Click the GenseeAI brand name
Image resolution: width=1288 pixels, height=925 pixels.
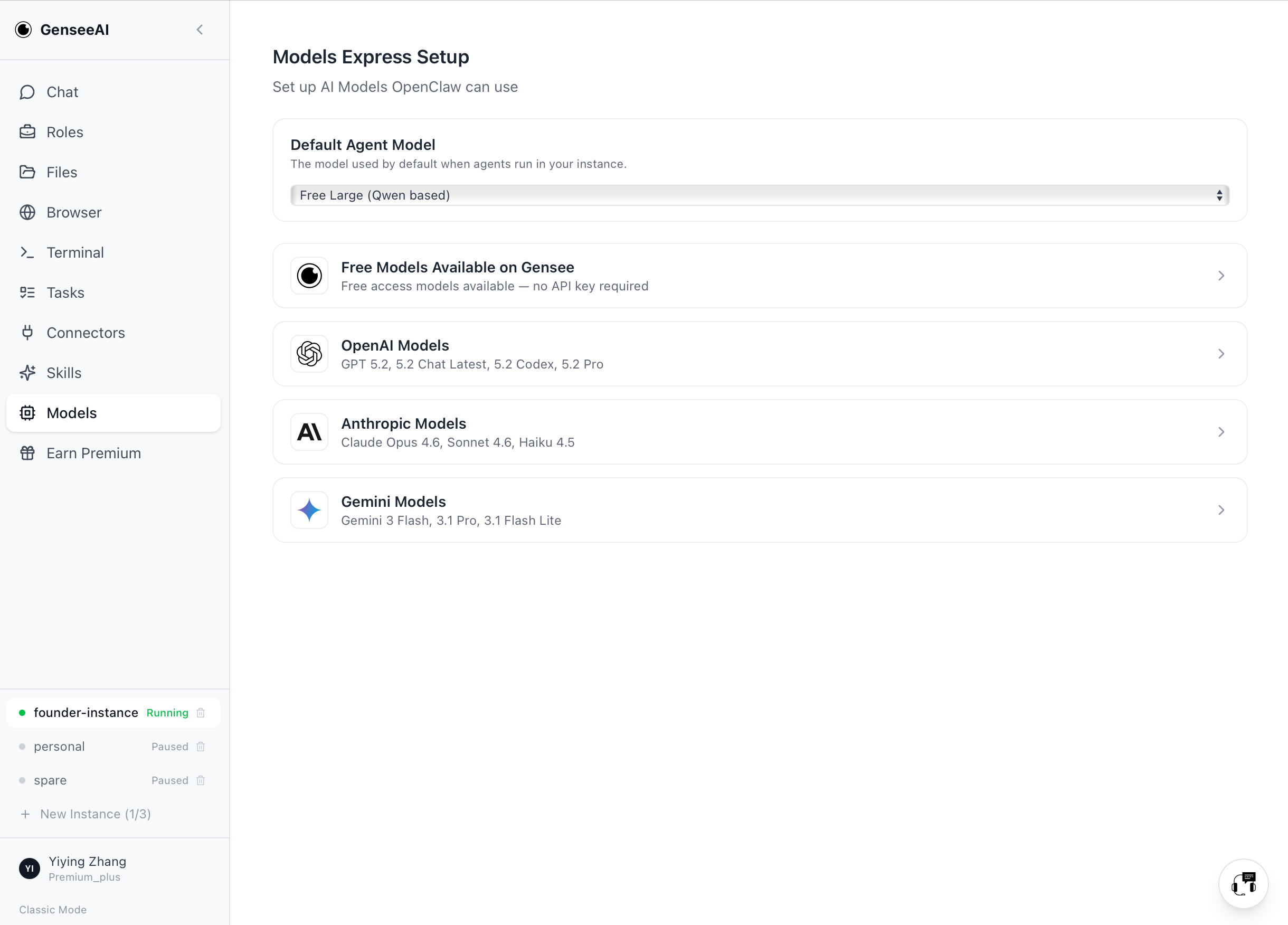(74, 30)
